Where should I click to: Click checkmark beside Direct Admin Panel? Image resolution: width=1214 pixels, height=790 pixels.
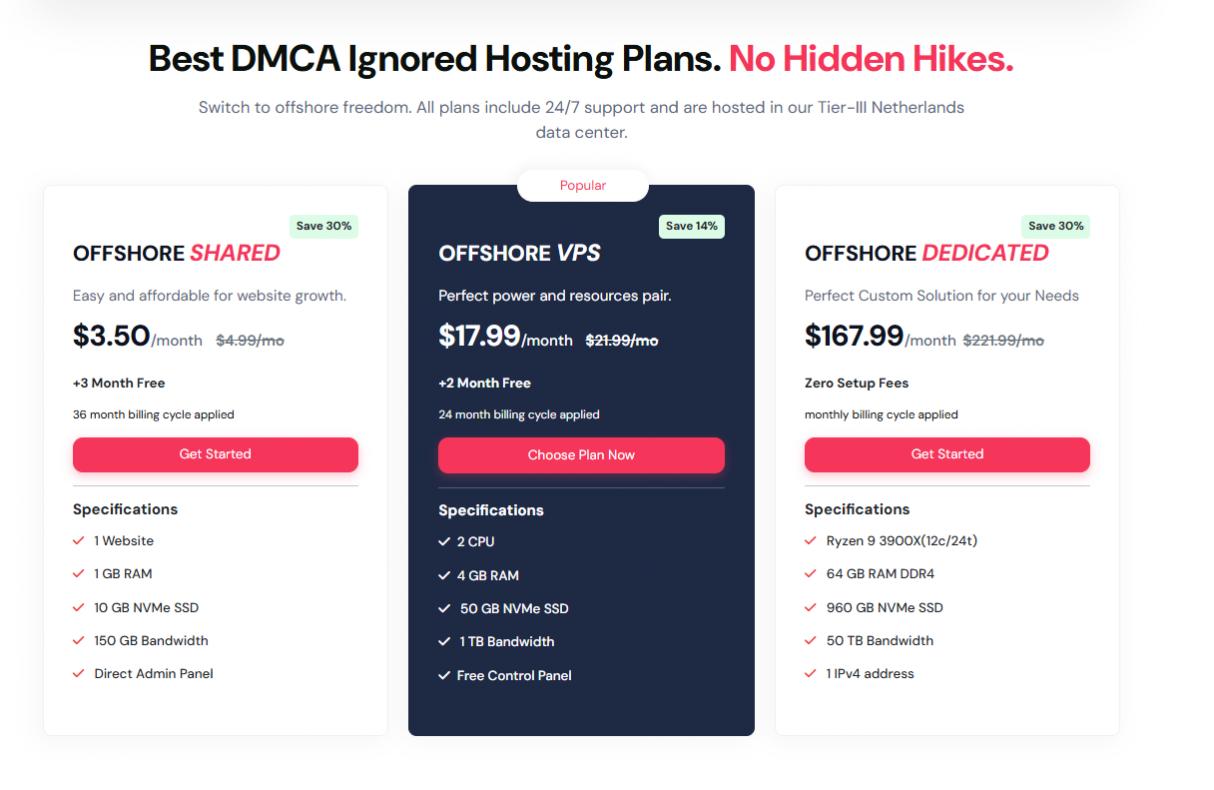(78, 674)
